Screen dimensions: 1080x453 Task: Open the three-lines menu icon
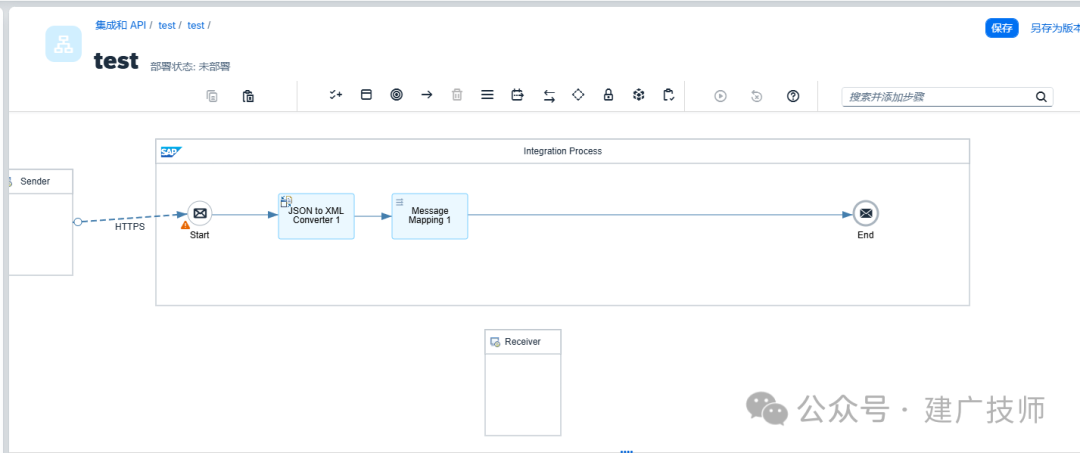point(487,96)
